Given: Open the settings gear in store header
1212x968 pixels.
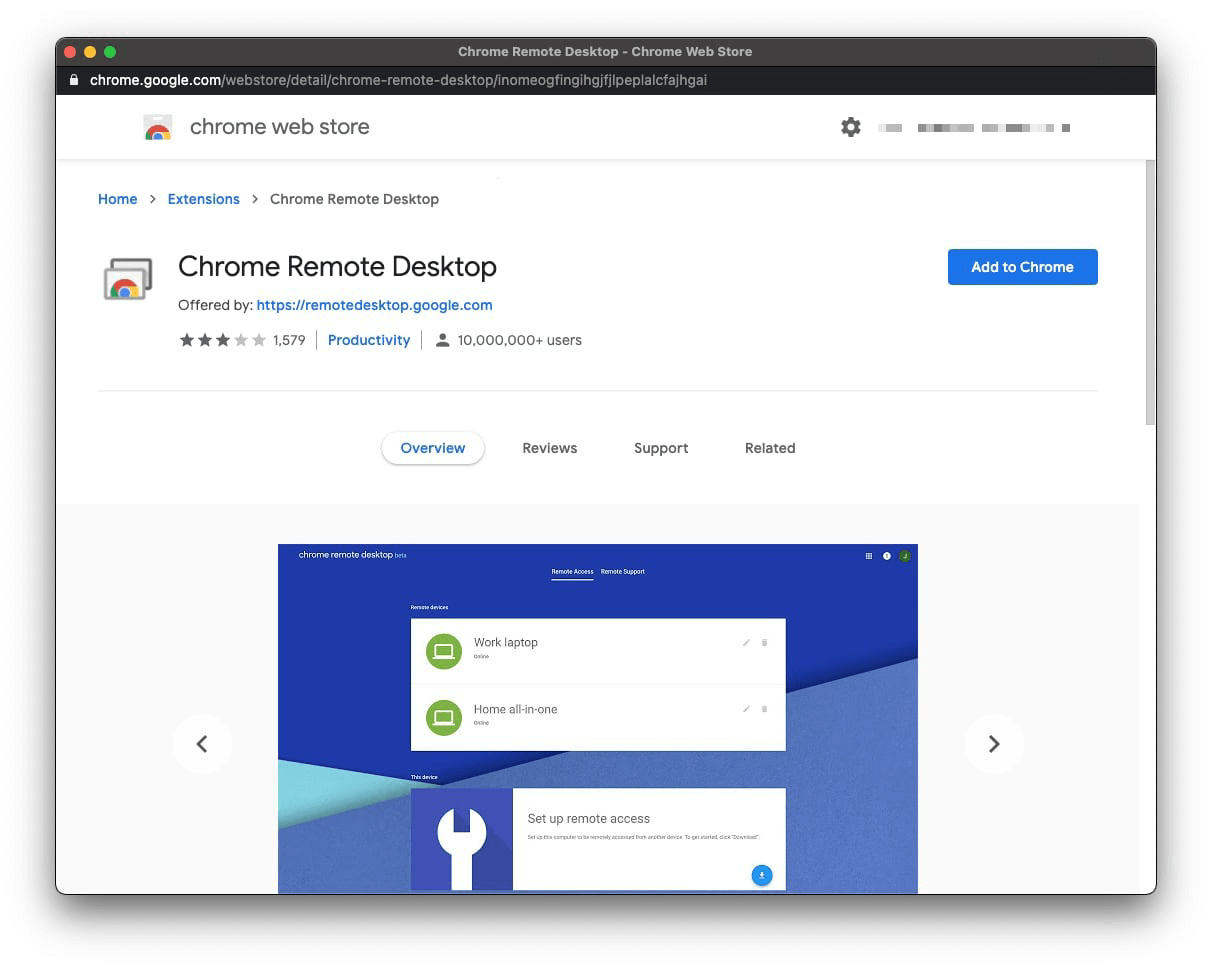Looking at the screenshot, I should click(851, 127).
